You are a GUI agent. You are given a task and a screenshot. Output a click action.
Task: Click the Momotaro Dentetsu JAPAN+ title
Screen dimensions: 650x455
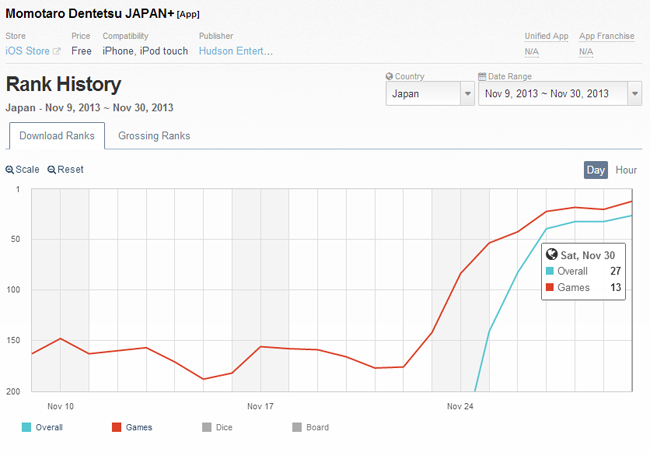point(90,13)
